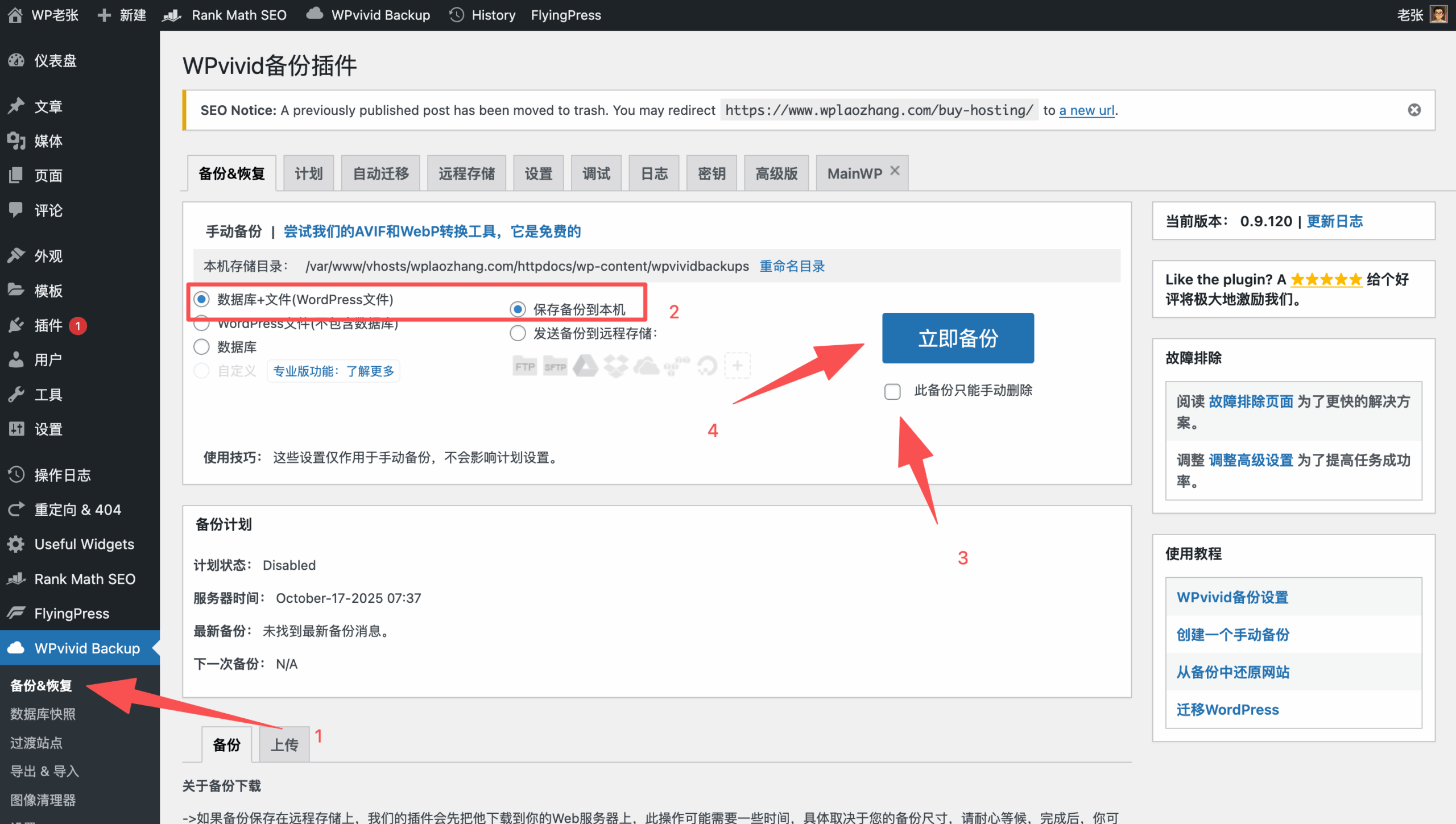
Task: Click the Google Drive remote storage icon
Action: coord(585,366)
